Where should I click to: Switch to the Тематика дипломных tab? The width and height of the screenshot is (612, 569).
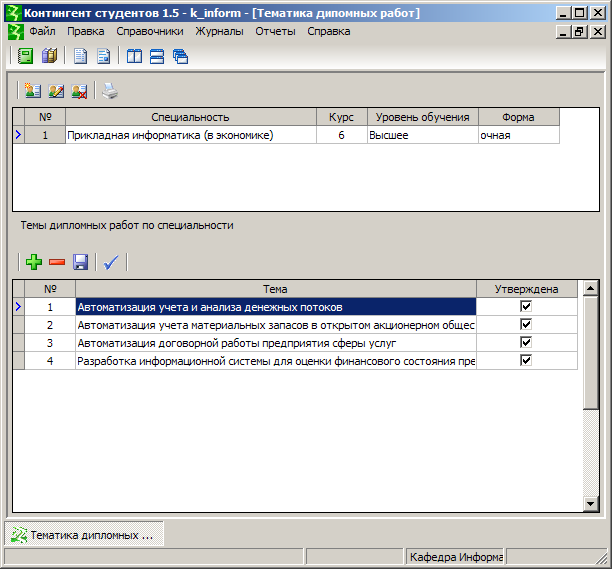pyautogui.click(x=84, y=535)
